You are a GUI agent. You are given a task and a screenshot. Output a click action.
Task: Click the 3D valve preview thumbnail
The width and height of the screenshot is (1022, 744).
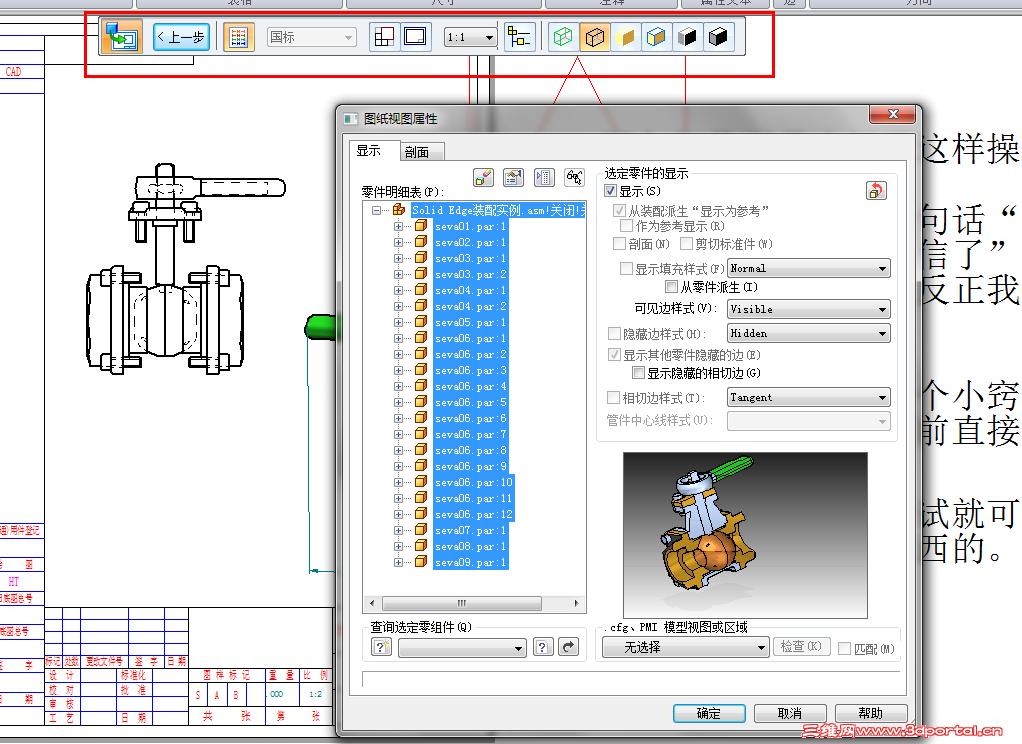[x=745, y=535]
